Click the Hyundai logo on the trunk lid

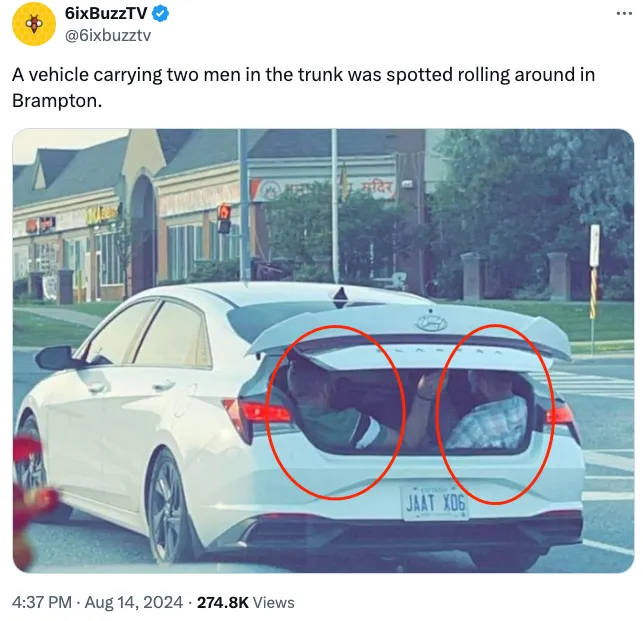click(431, 323)
